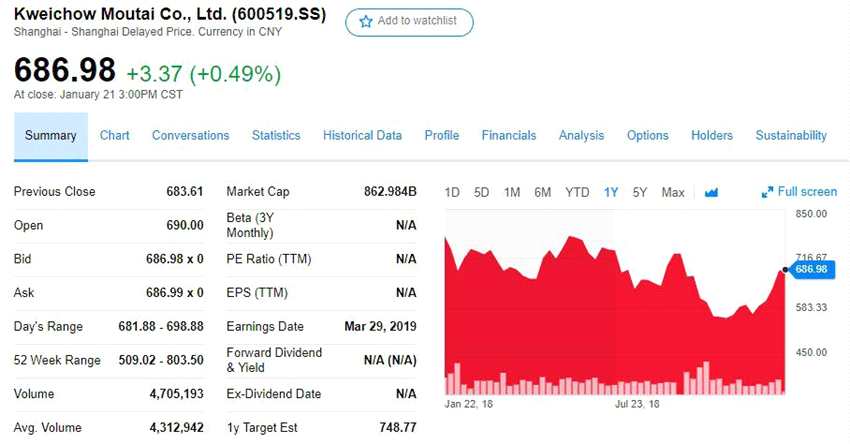Click the Holders tab
The height and width of the screenshot is (444, 850).
[712, 136]
